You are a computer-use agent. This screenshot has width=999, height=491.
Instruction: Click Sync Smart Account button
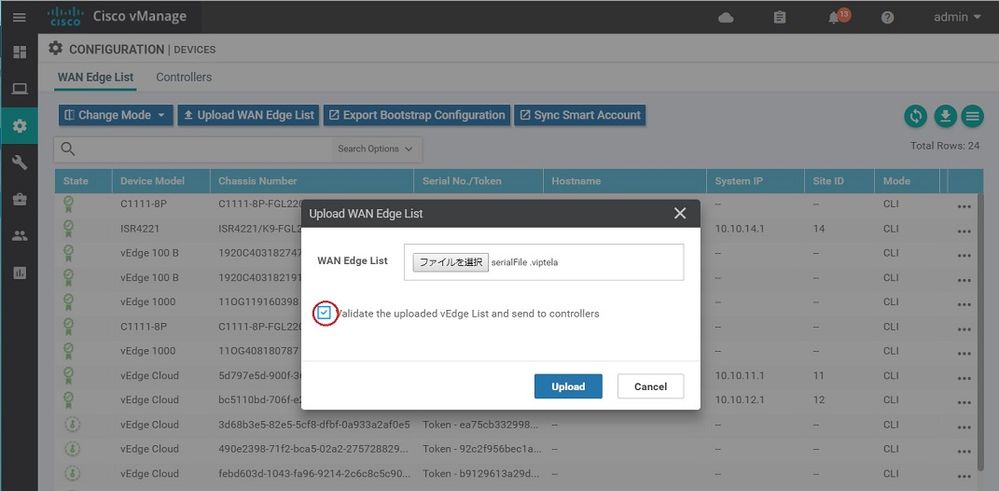click(x=580, y=115)
